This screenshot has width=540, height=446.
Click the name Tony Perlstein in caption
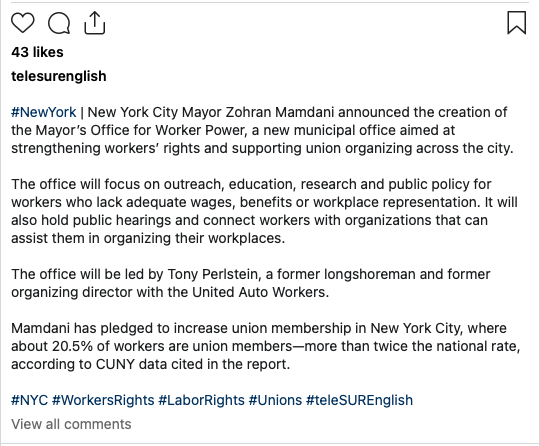click(212, 274)
